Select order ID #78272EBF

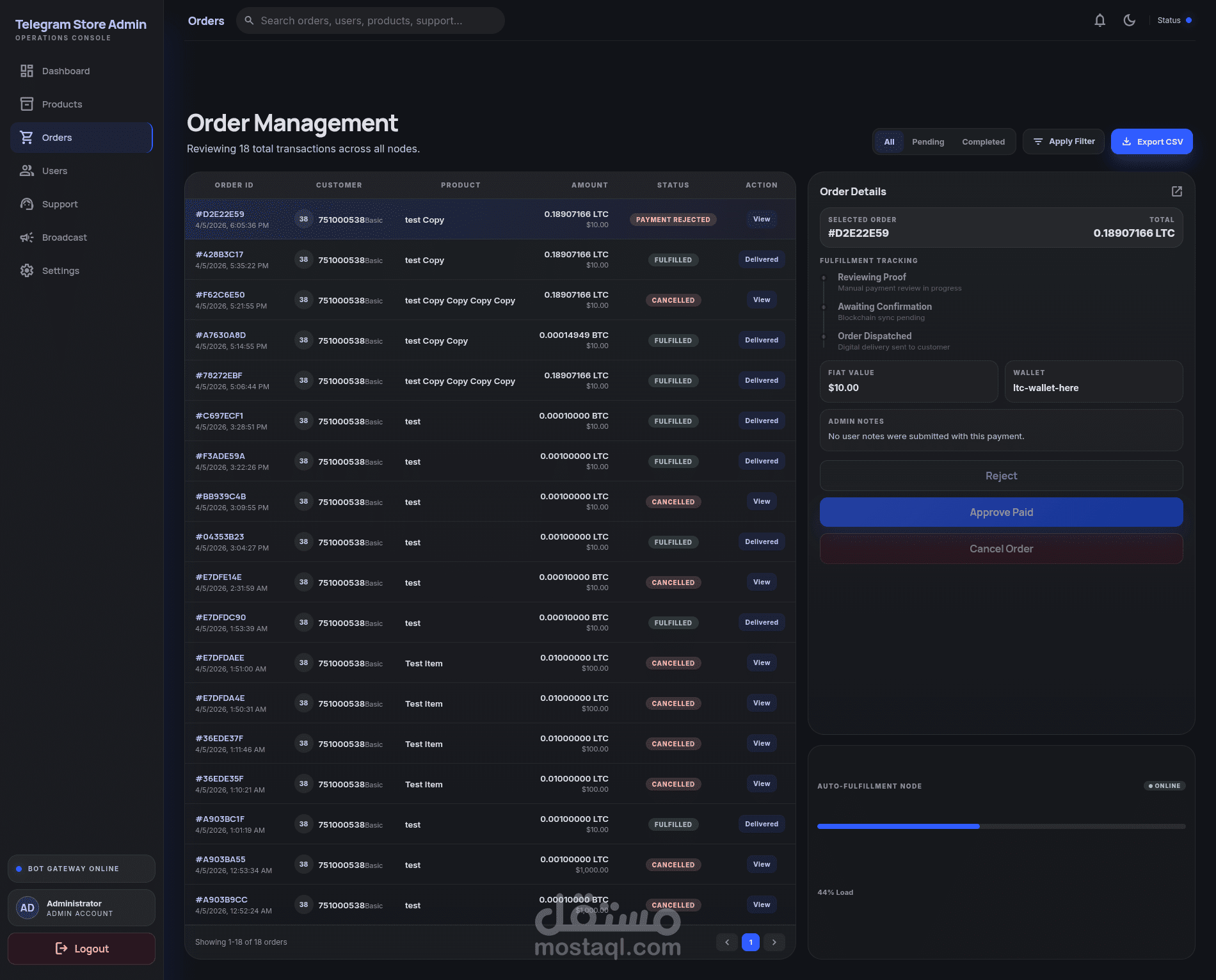[x=219, y=376]
